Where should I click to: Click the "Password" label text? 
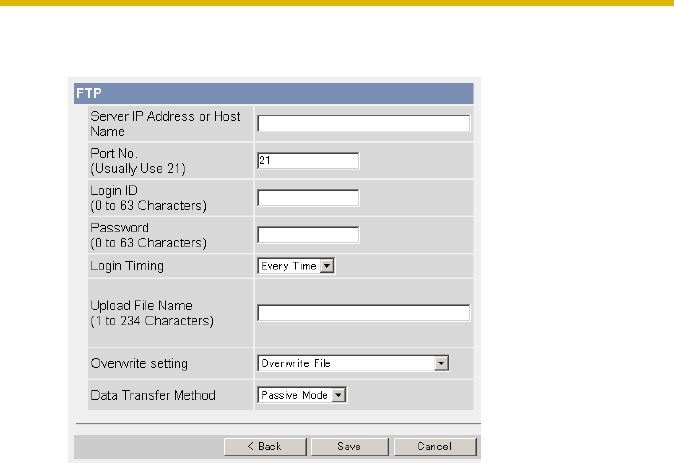(x=119, y=228)
